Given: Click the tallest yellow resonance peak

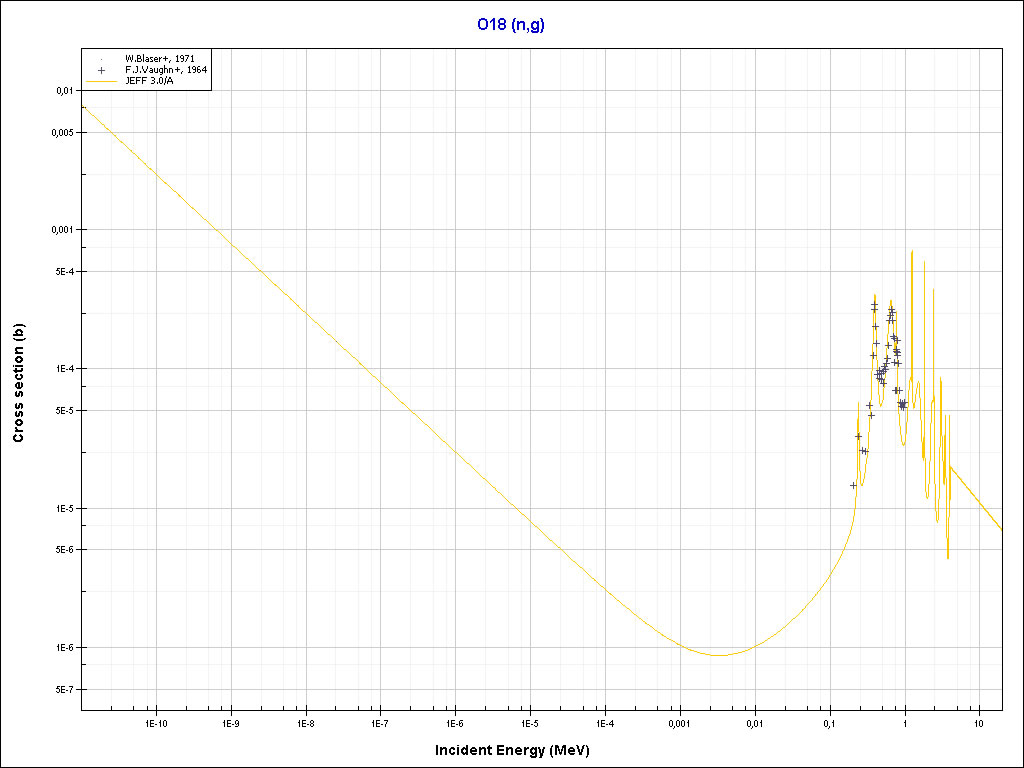Looking at the screenshot, I should click(911, 251).
